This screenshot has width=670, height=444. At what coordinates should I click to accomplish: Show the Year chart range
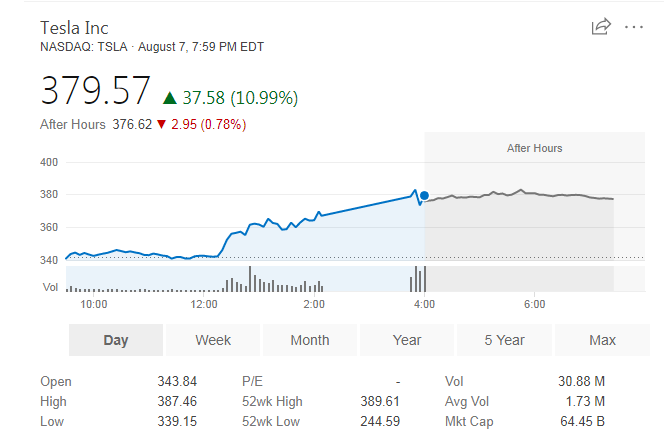coord(407,340)
